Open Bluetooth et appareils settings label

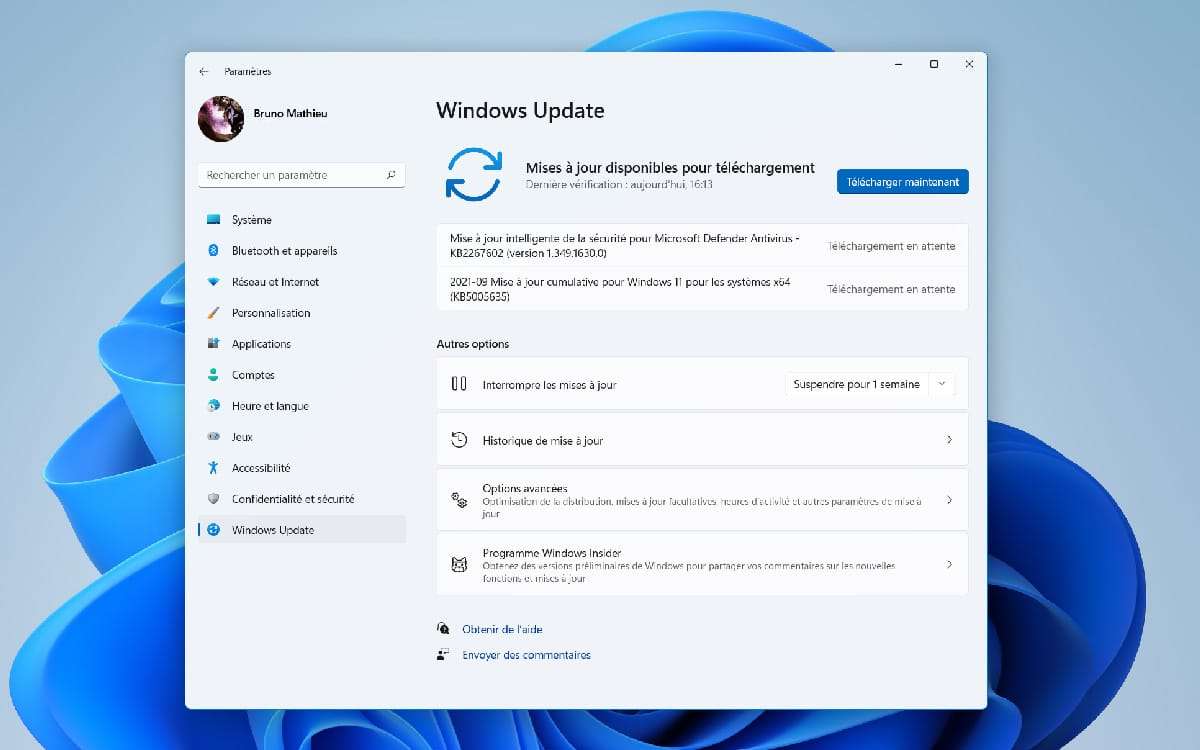click(285, 251)
